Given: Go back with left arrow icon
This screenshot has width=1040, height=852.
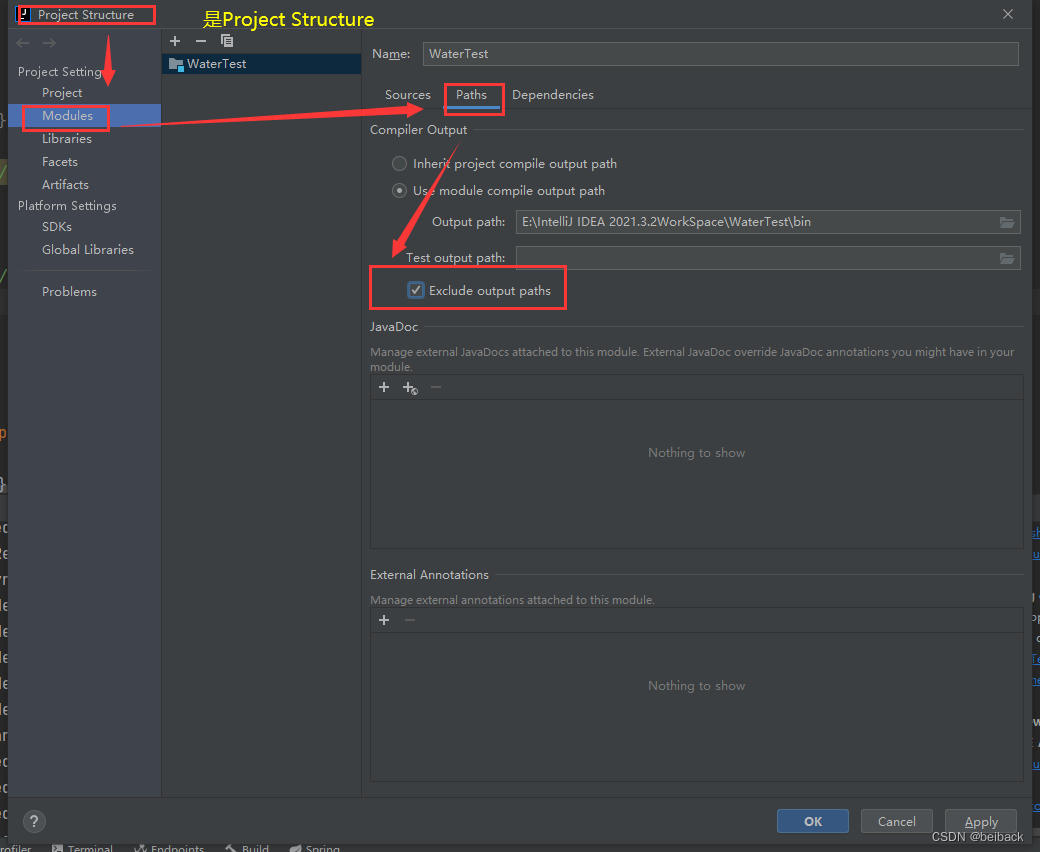Looking at the screenshot, I should [x=23, y=43].
